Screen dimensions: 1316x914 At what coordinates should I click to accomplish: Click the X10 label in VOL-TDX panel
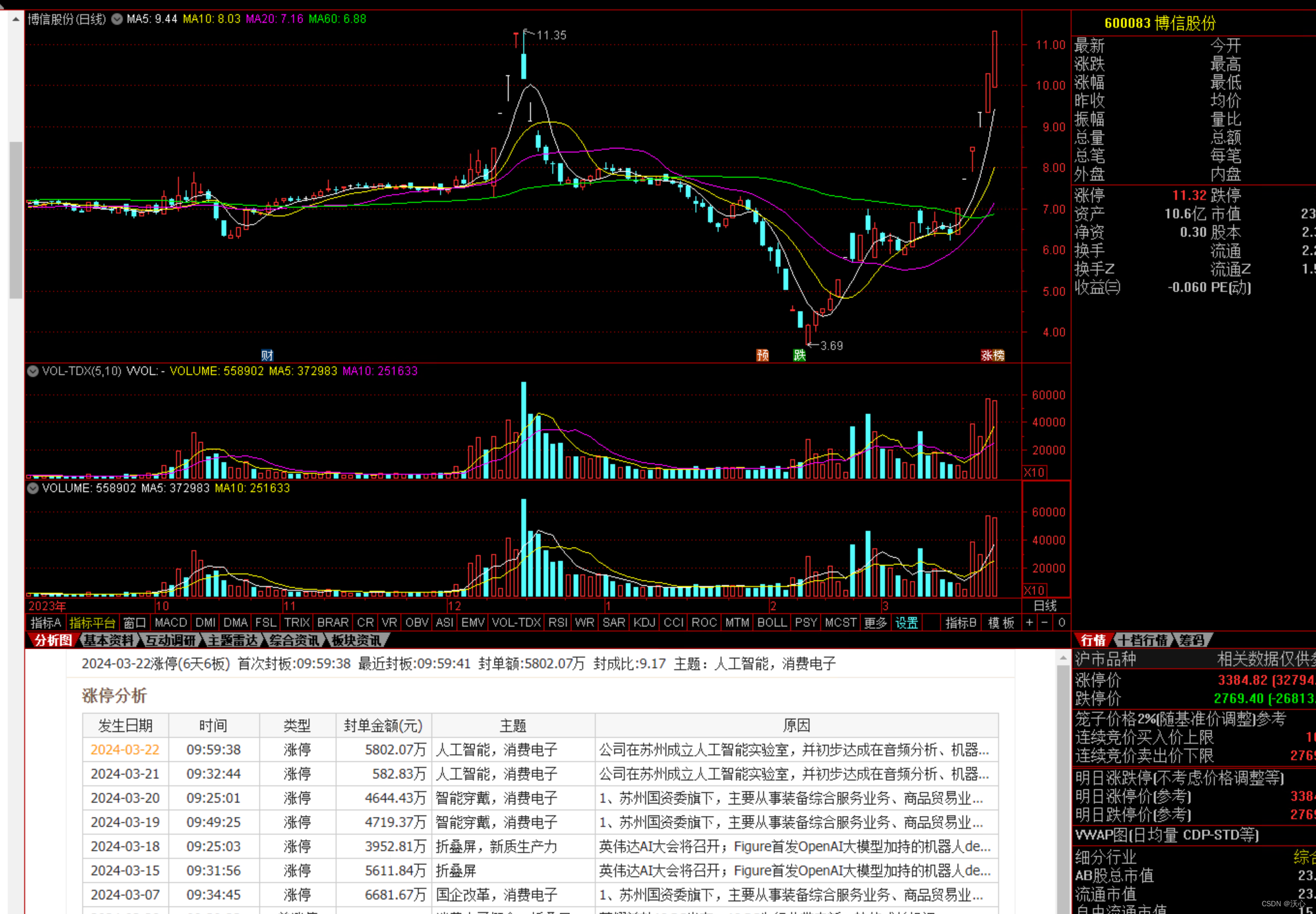coord(1034,472)
